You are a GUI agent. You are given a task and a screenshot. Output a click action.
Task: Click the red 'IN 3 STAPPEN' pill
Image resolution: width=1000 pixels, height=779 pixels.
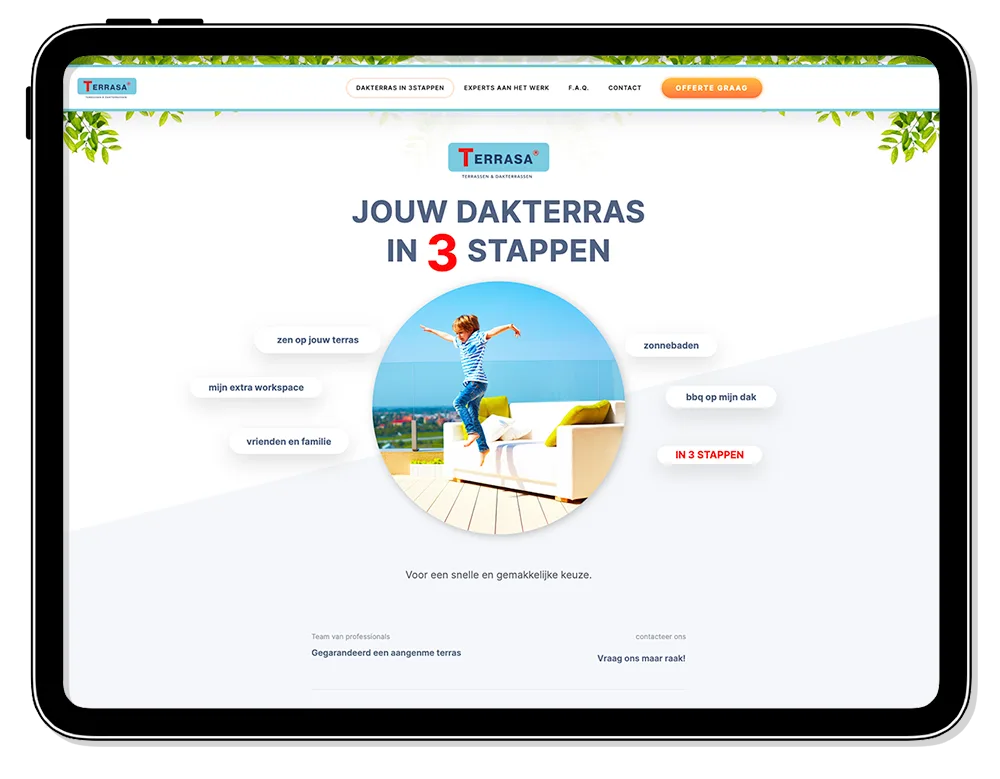click(709, 455)
